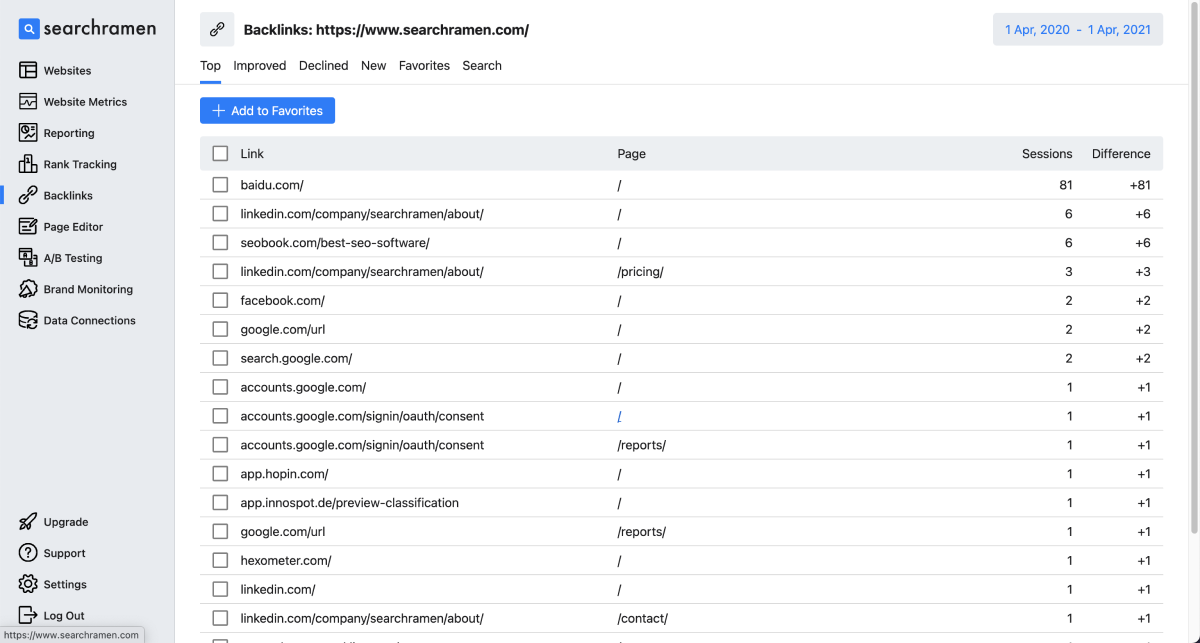Open Websites via its sidebar icon
Screen dimensions: 1200x643
coord(28,71)
